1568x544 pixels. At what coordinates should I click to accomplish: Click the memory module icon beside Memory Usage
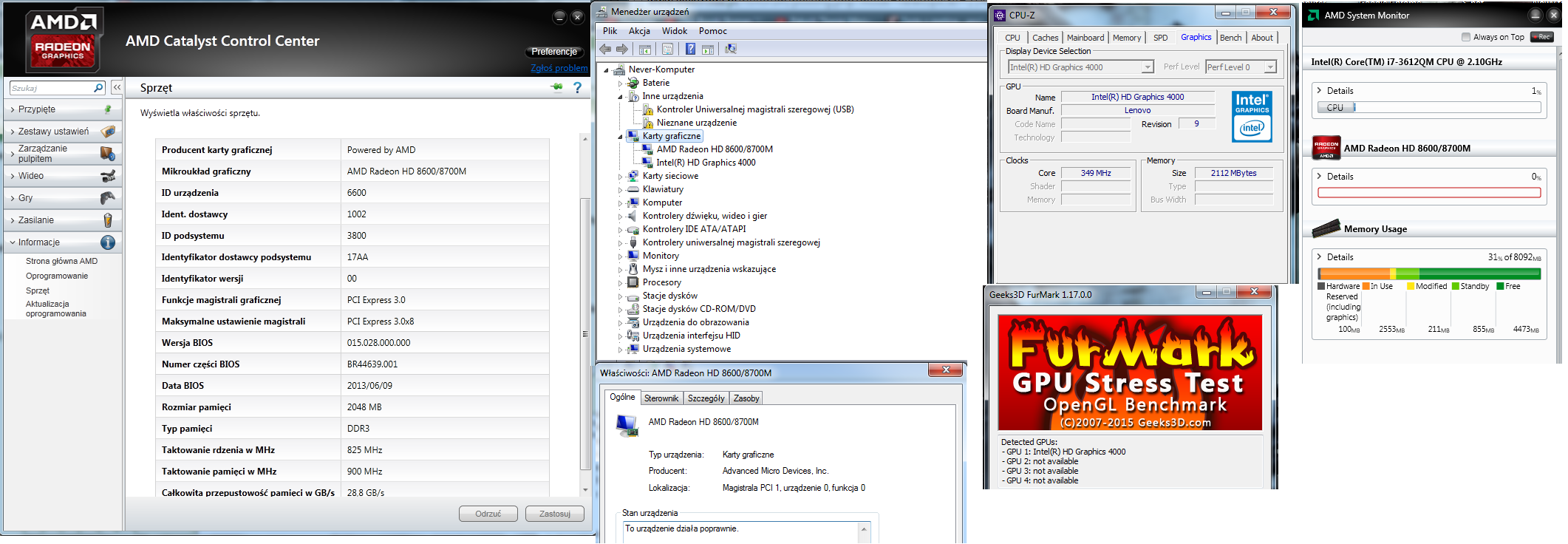pyautogui.click(x=1326, y=228)
